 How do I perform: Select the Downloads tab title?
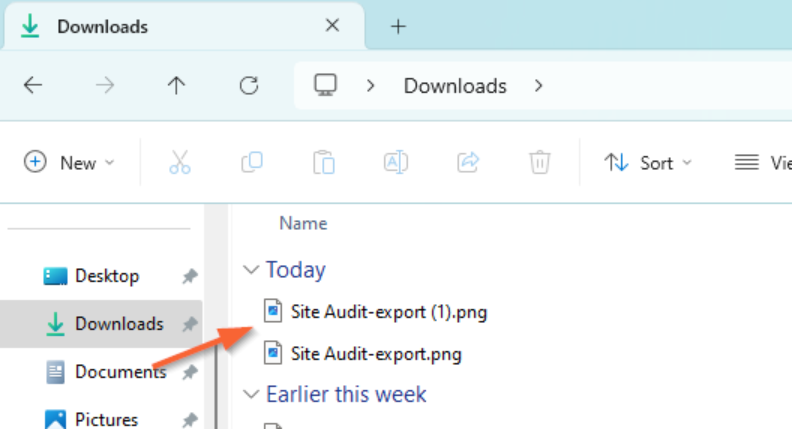[x=103, y=26]
